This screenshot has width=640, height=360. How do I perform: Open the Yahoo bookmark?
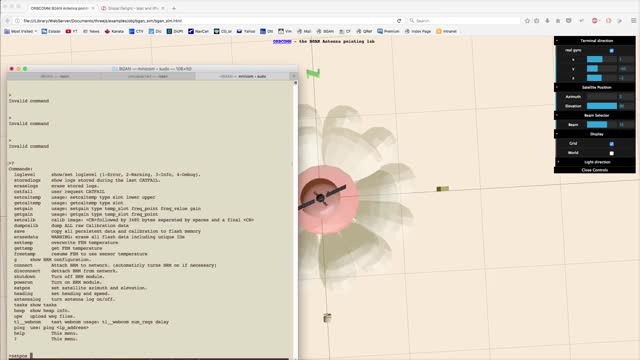(246, 31)
